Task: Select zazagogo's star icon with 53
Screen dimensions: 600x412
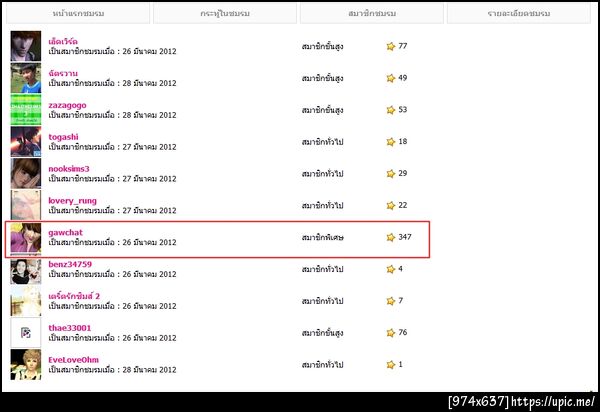Action: pos(391,110)
